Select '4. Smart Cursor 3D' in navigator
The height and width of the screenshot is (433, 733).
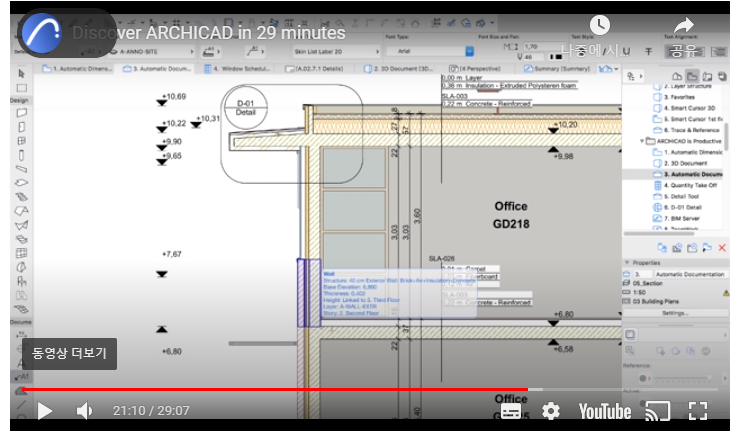pos(684,108)
